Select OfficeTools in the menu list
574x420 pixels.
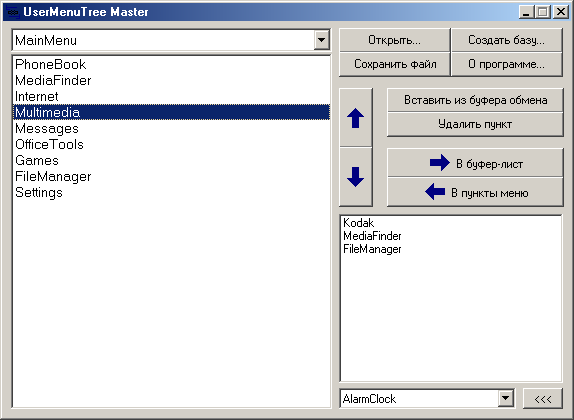[x=171, y=145]
